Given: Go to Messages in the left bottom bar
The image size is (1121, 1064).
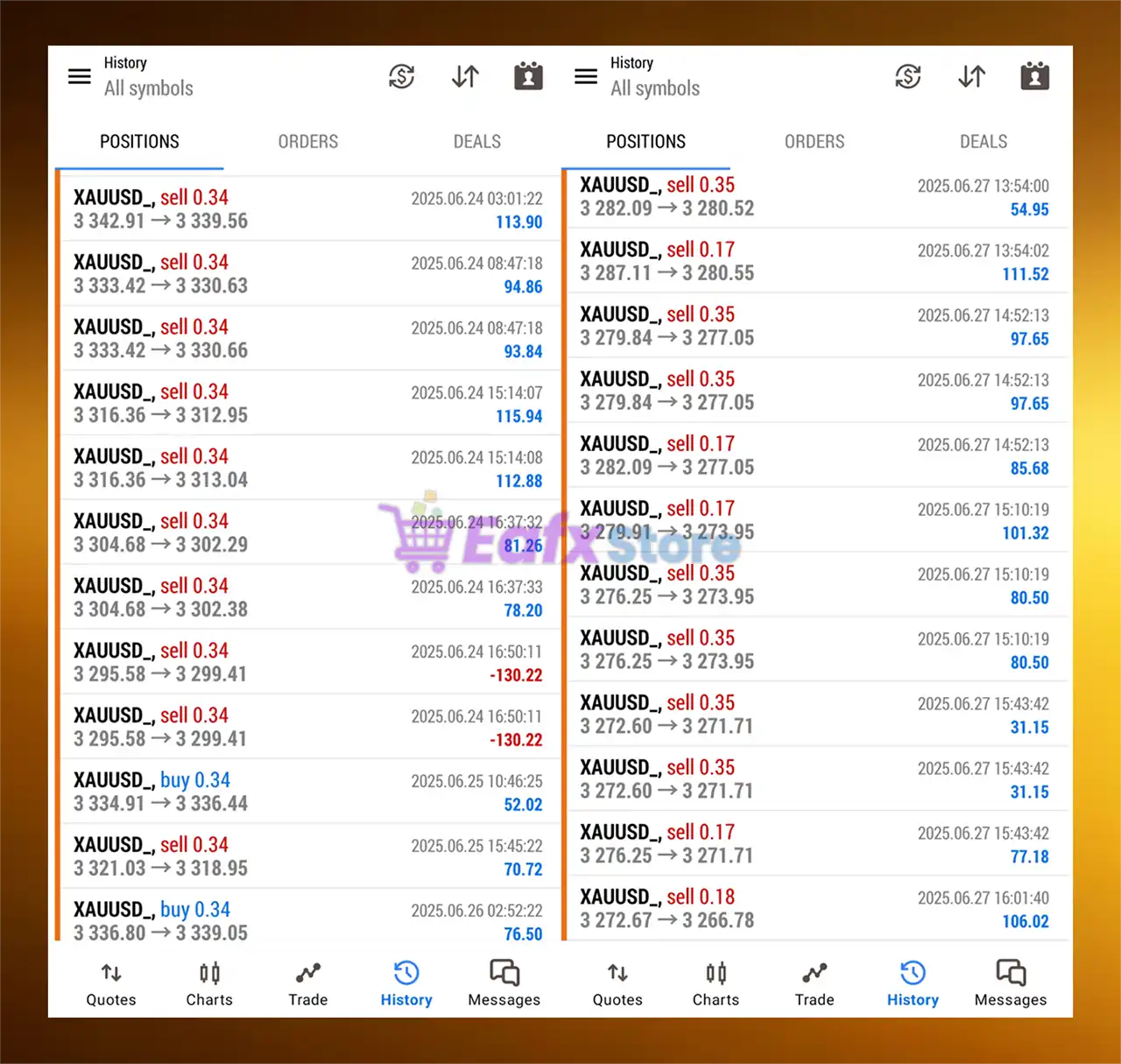Looking at the screenshot, I should (504, 984).
